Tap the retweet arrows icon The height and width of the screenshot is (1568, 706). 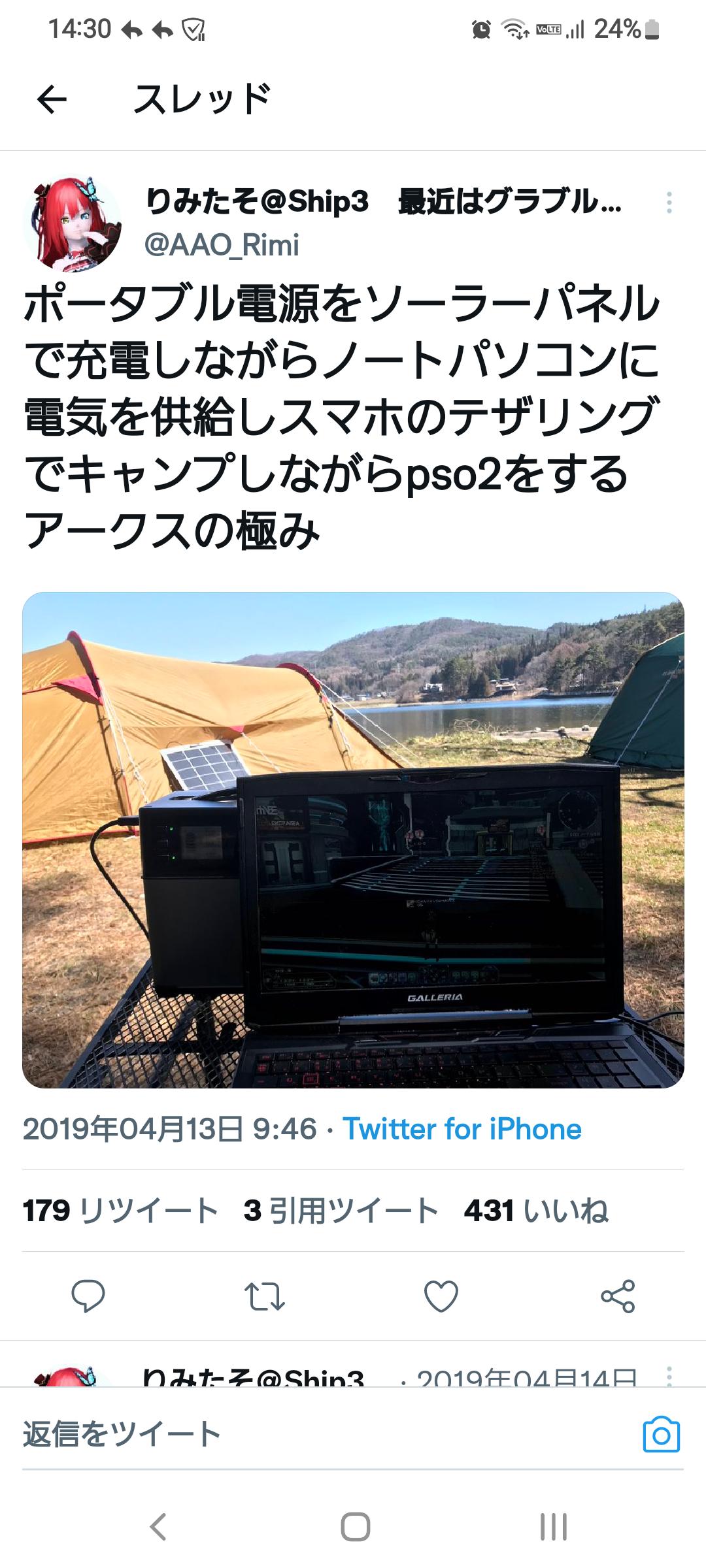(265, 1296)
